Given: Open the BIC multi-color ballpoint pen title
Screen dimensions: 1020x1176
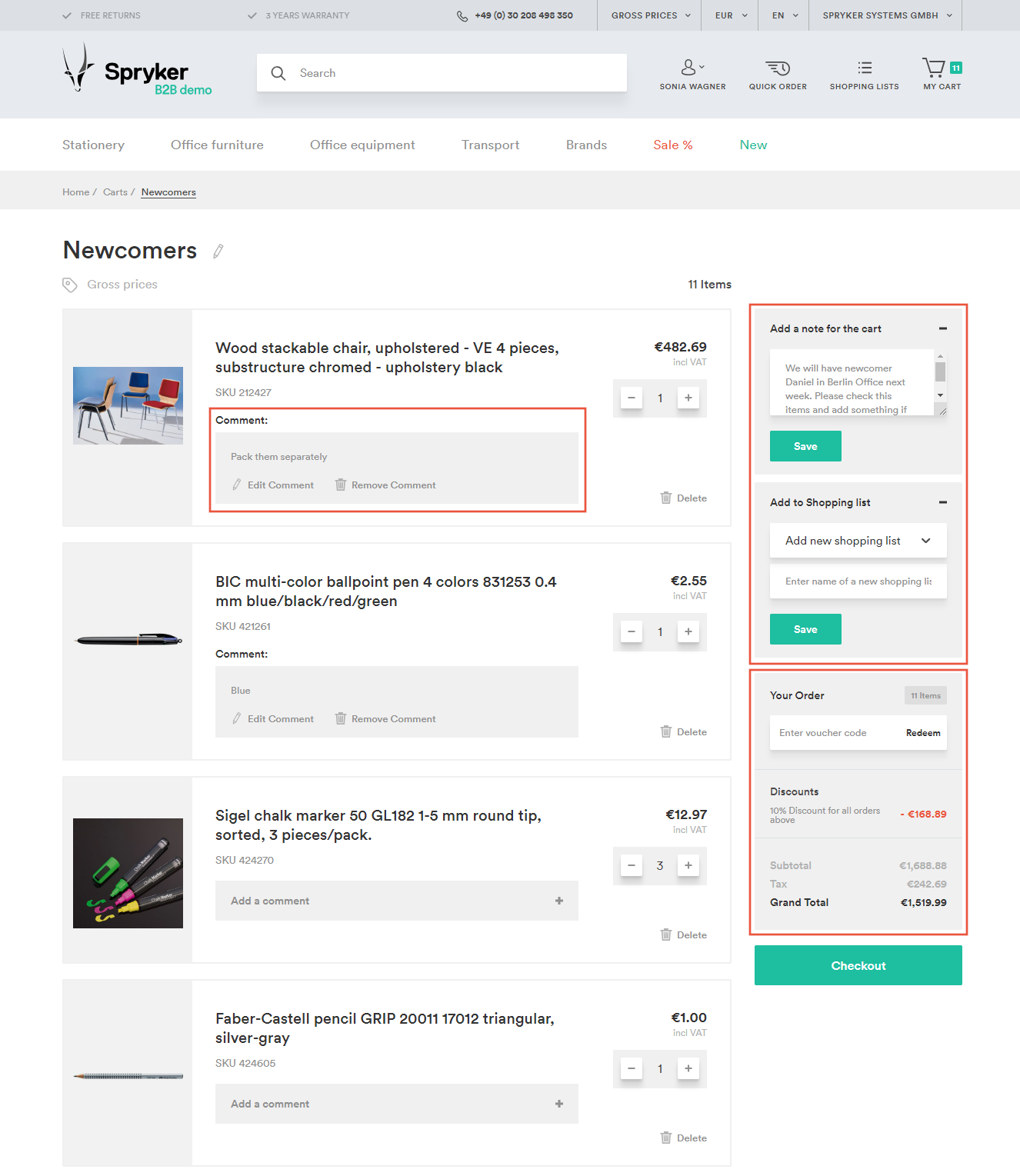Looking at the screenshot, I should point(386,591).
